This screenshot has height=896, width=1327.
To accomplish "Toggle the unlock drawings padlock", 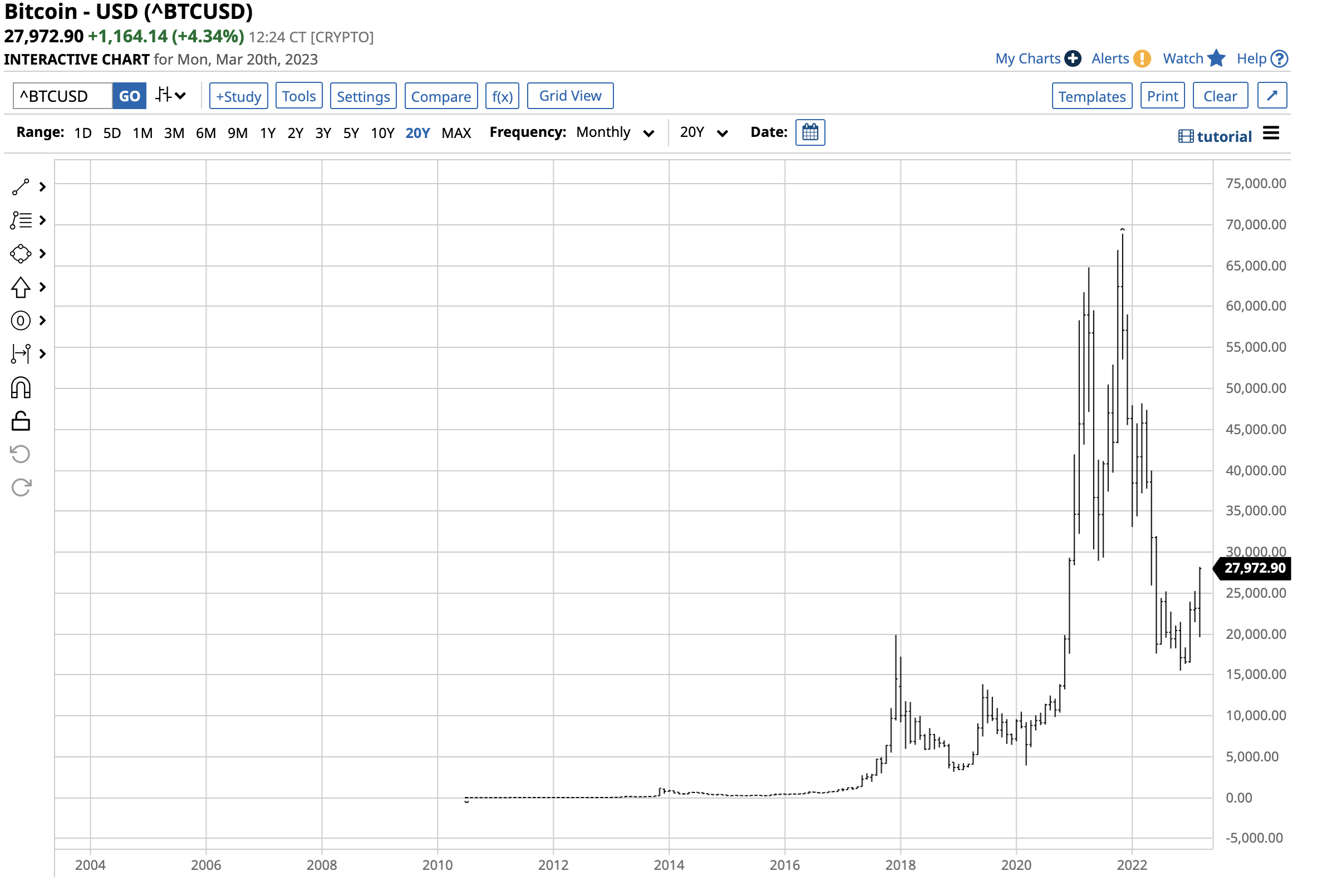I will pyautogui.click(x=21, y=421).
